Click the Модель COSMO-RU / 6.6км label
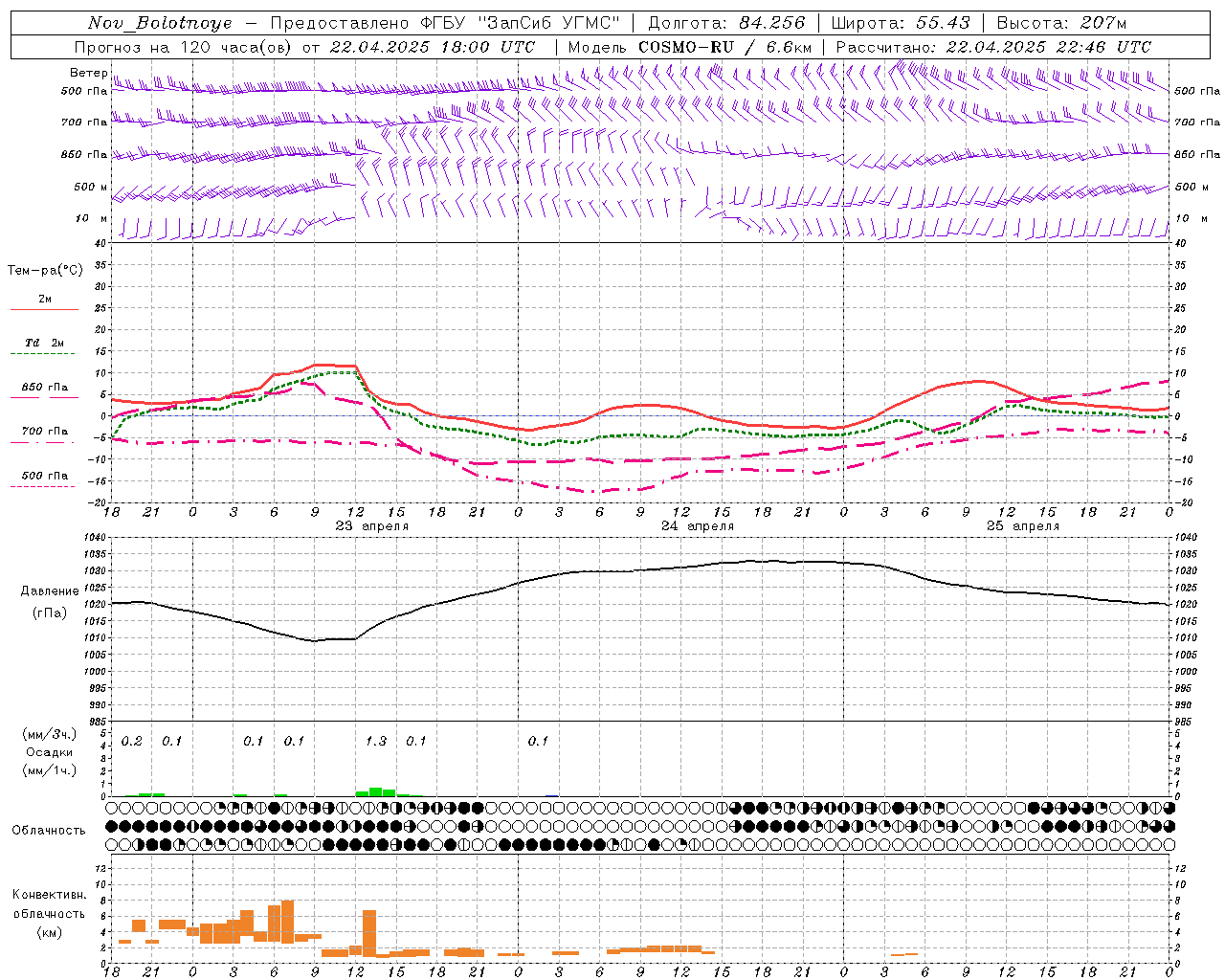The width and height of the screenshot is (1225, 980). (x=690, y=47)
